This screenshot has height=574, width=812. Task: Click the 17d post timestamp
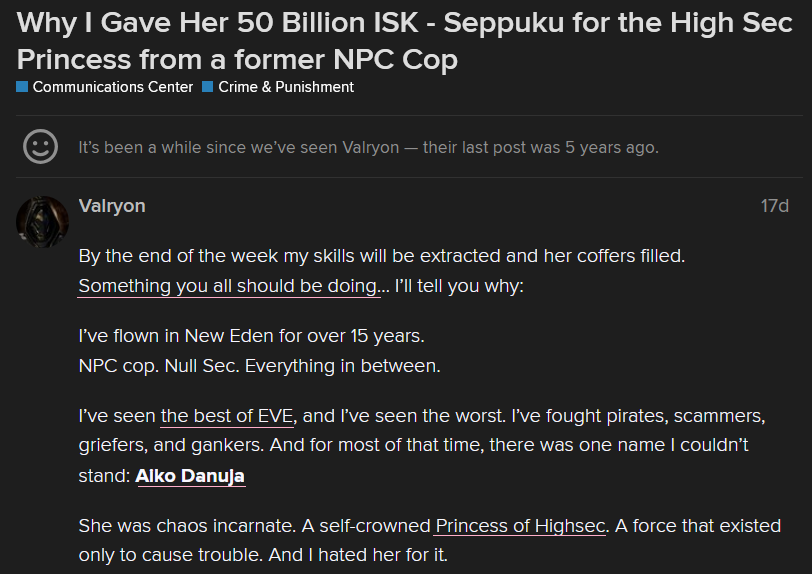(774, 206)
